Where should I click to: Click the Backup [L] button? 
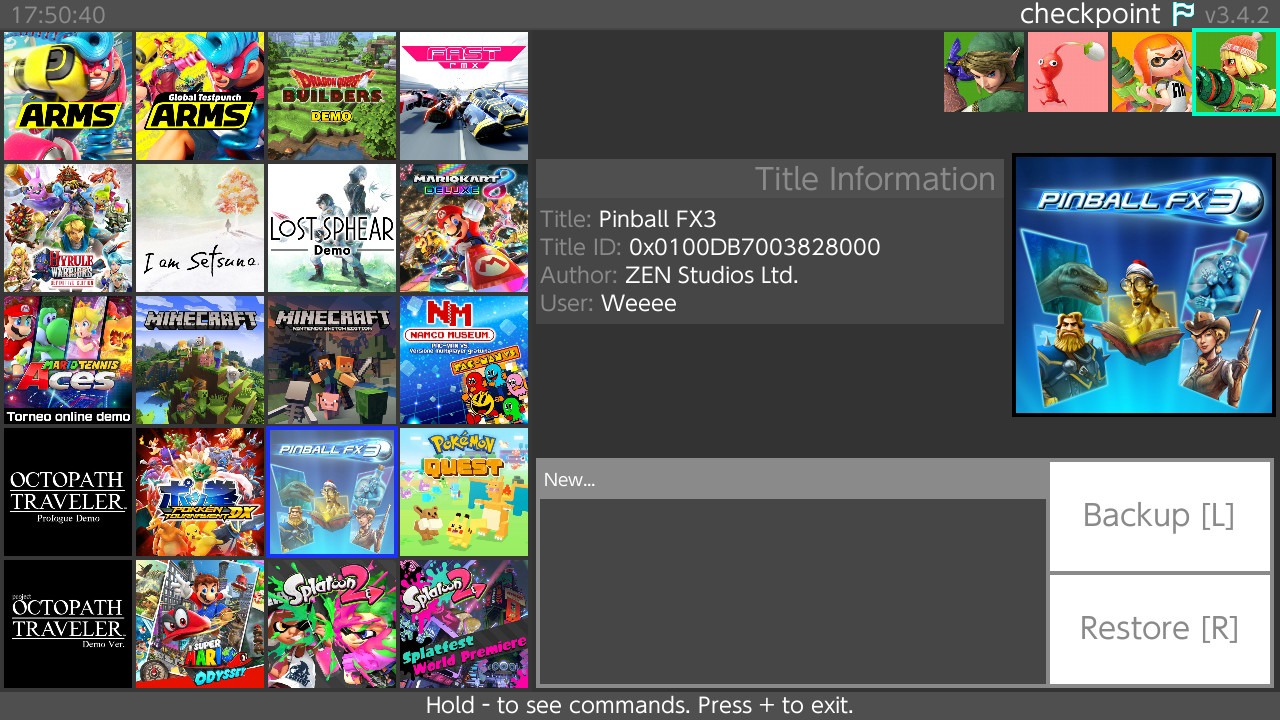pyautogui.click(x=1160, y=515)
